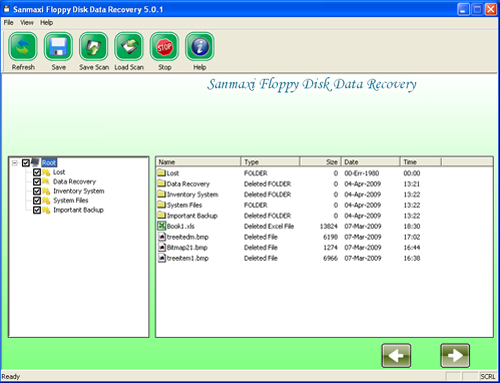Image resolution: width=500 pixels, height=383 pixels.
Task: Sort the file list by Name column header
Action: click(198, 162)
